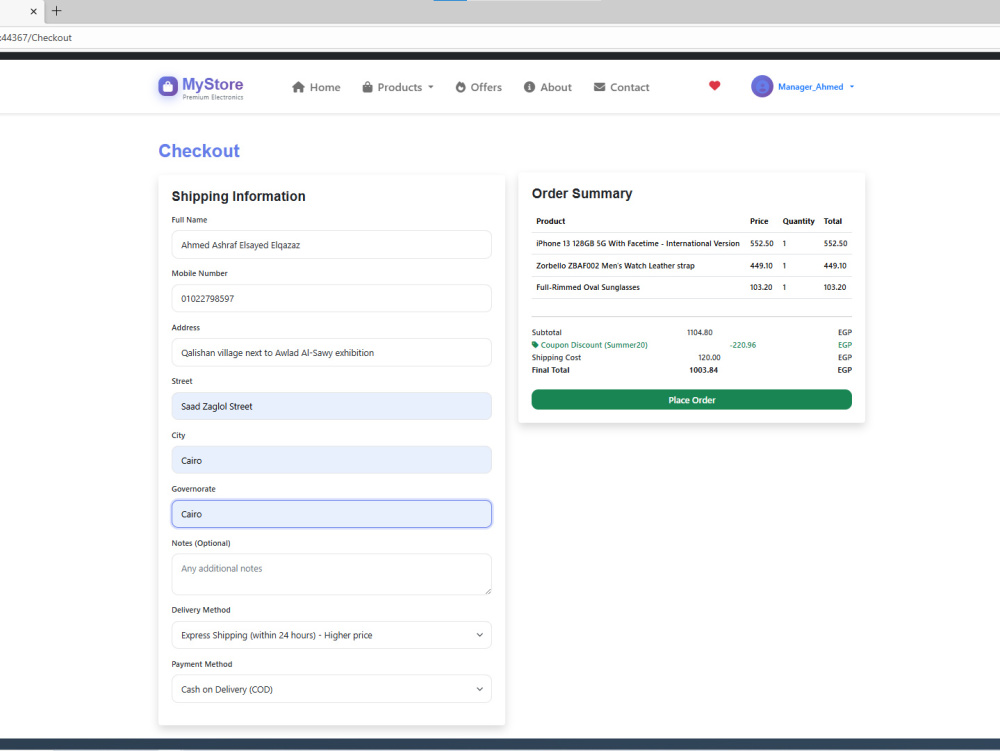Click the Home house icon
The height and width of the screenshot is (751, 1000).
(x=298, y=87)
